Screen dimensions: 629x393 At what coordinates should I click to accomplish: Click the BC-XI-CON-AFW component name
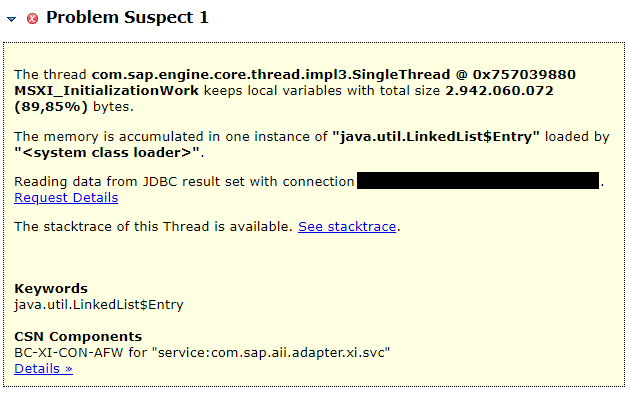point(69,352)
